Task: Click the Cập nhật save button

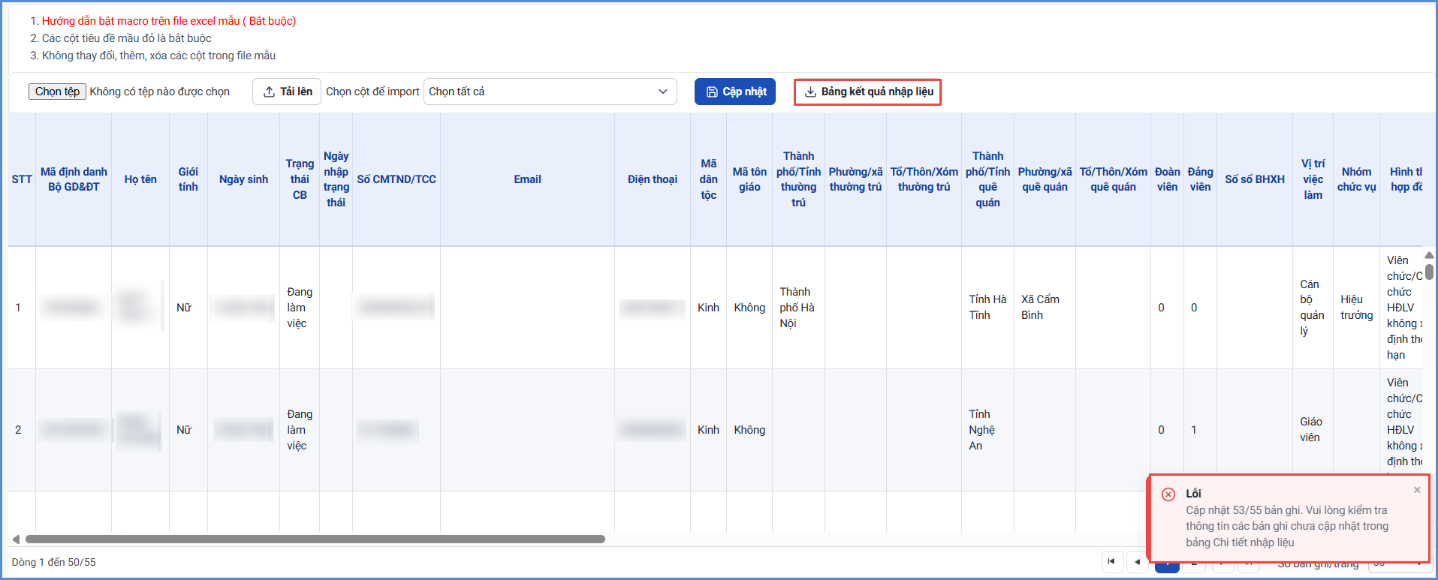Action: coord(735,92)
